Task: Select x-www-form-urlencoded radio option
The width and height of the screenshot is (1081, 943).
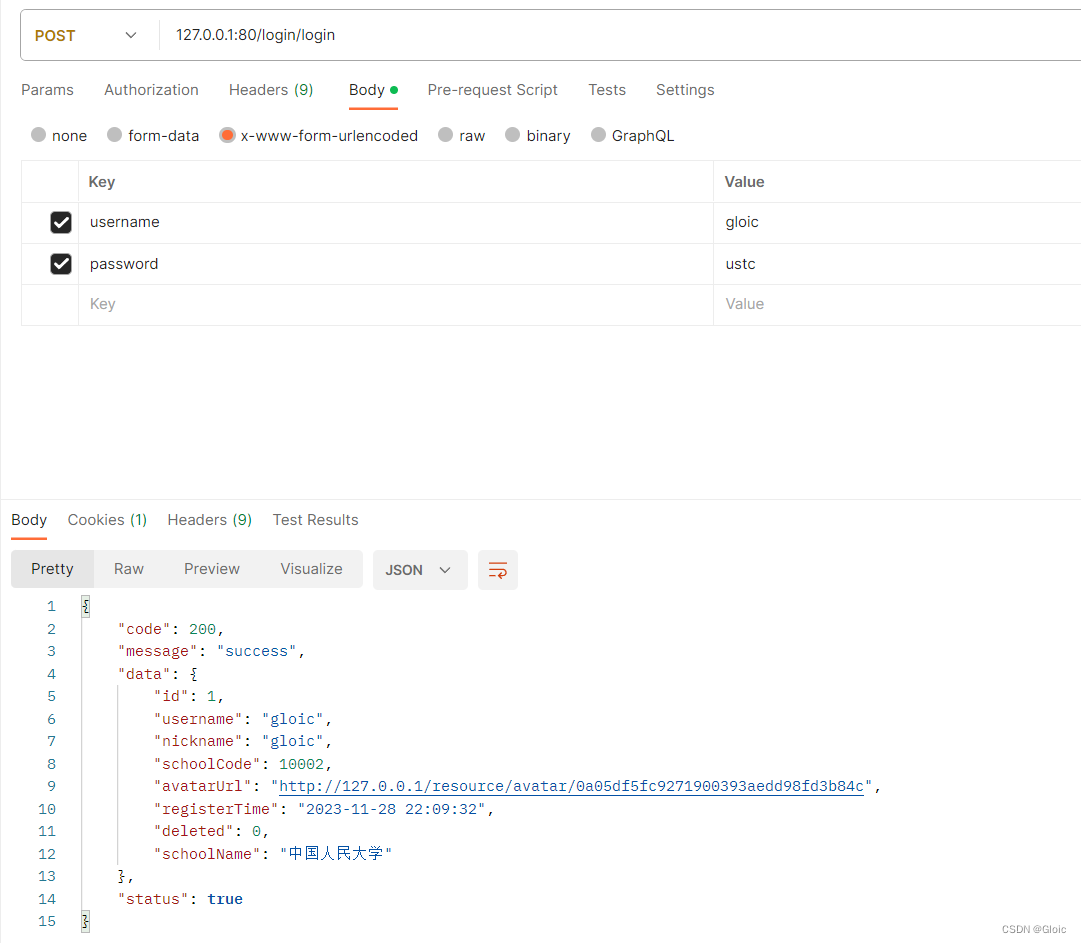Action: pos(227,135)
